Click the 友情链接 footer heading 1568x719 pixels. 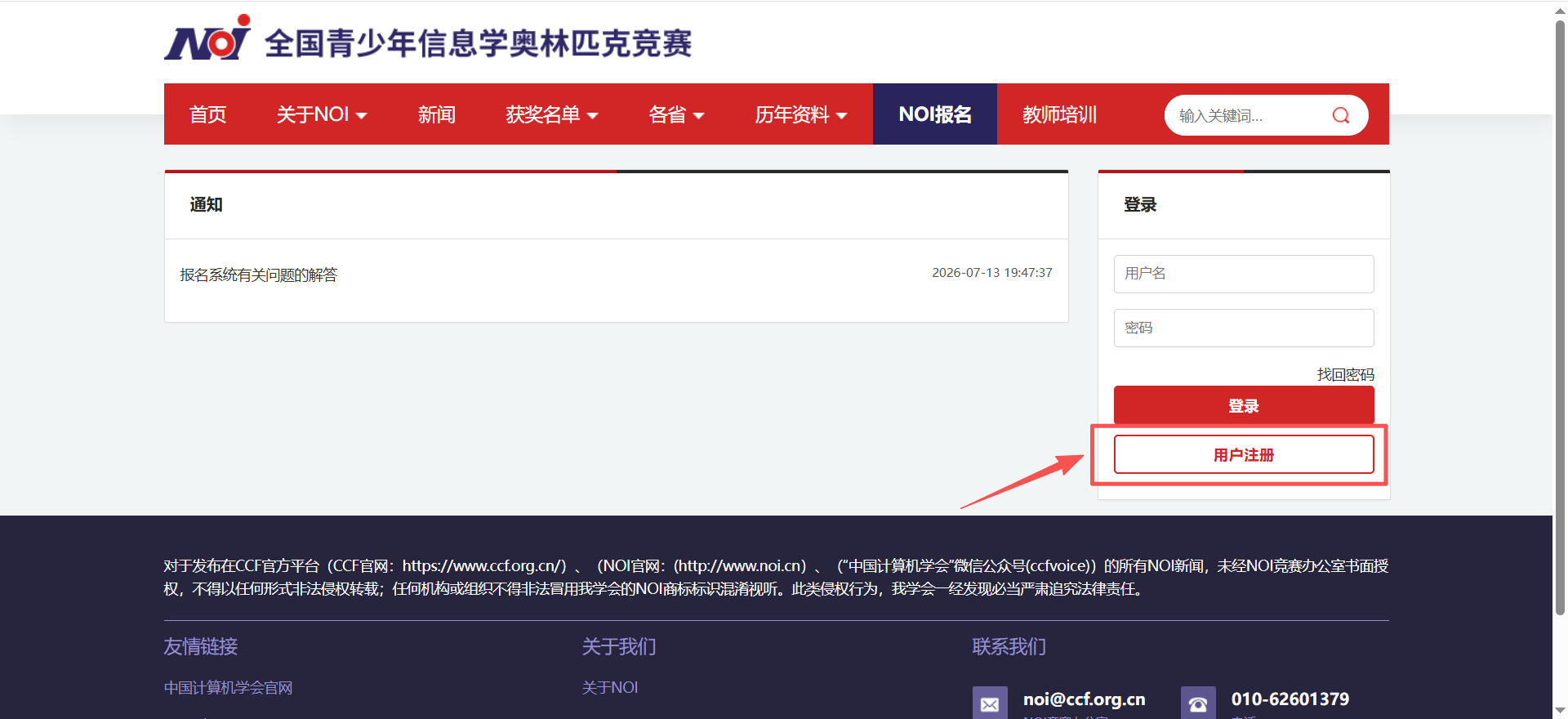click(x=201, y=646)
